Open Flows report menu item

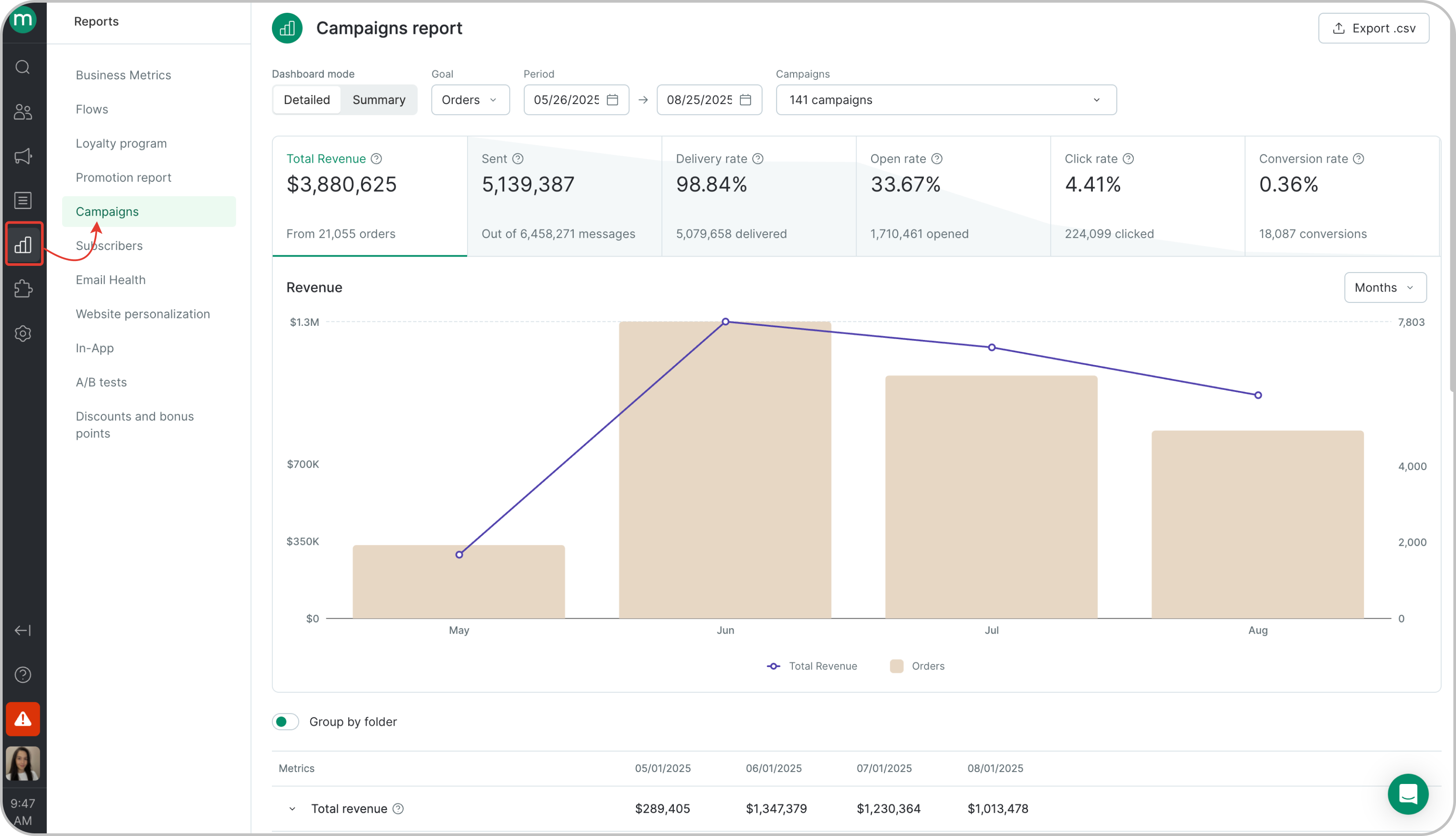coord(92,109)
